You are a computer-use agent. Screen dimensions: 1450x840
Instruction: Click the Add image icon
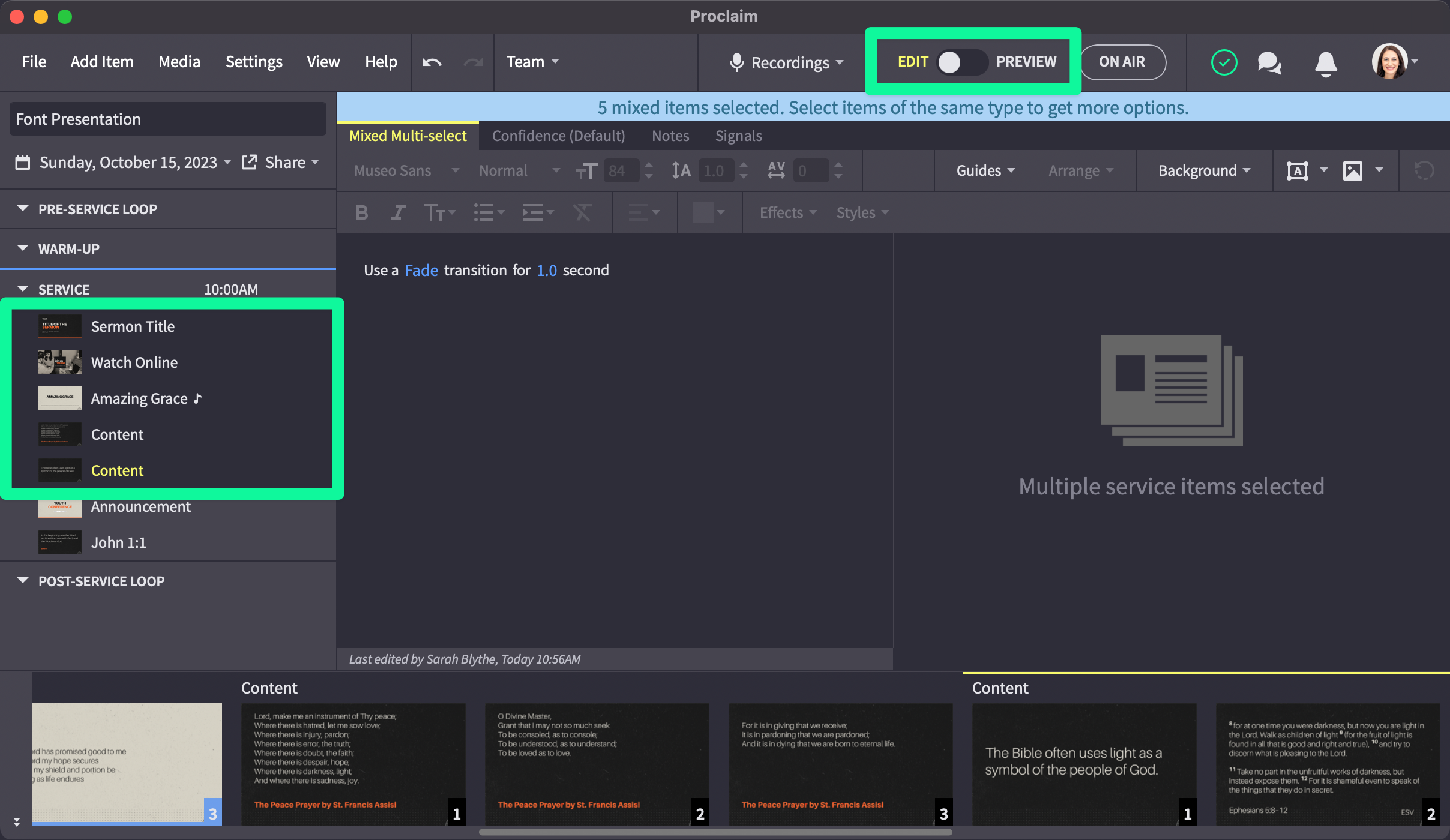pos(1353,171)
